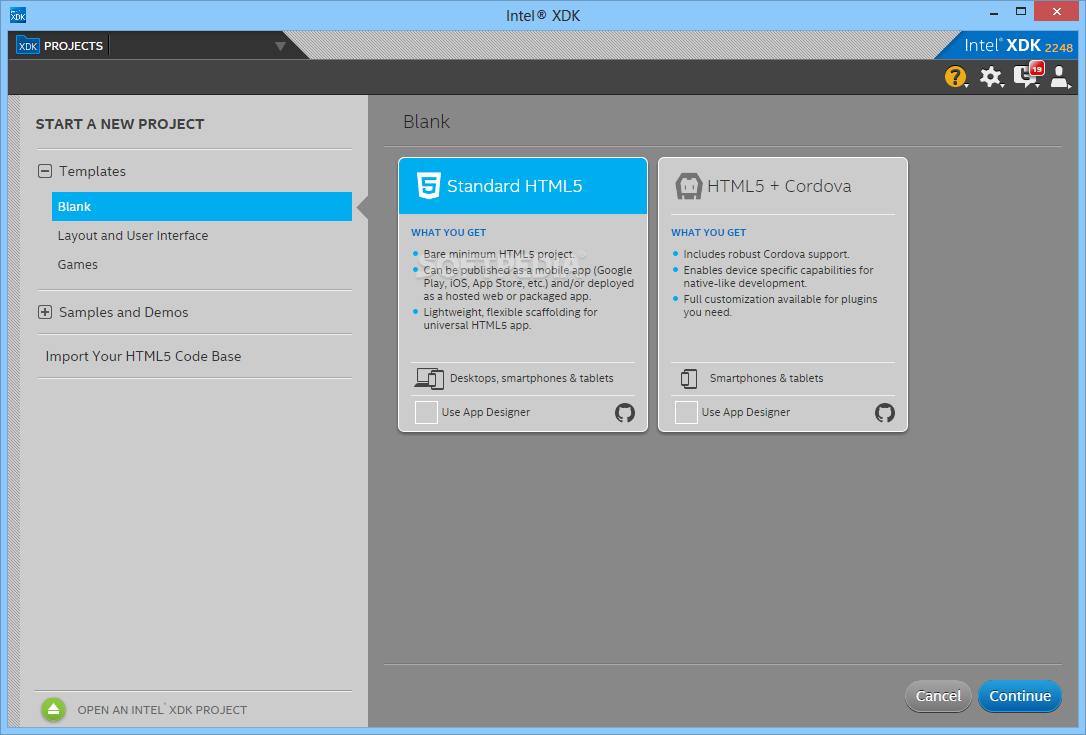This screenshot has width=1086, height=735.
Task: Open GitHub icon on Standard HTML5 card
Action: click(x=625, y=413)
